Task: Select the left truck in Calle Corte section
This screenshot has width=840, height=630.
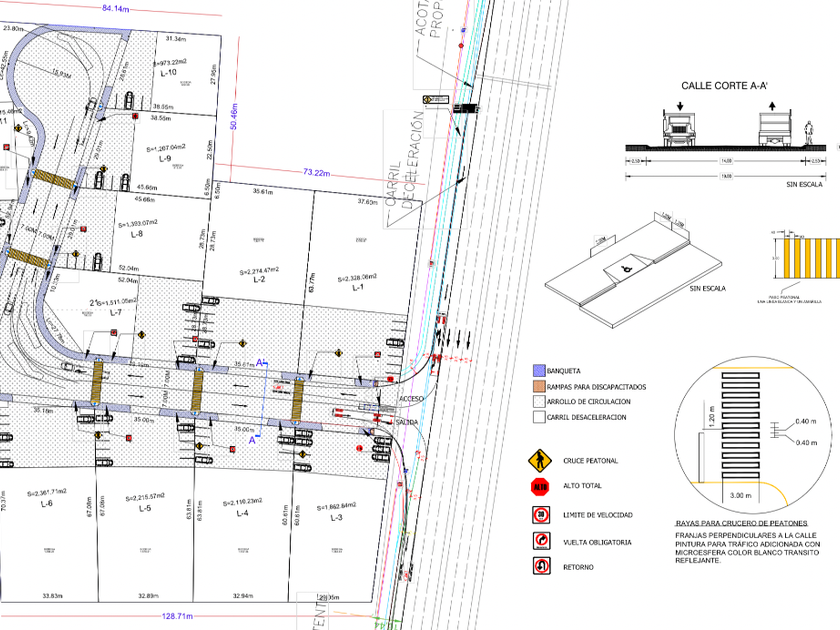Action: (679, 129)
